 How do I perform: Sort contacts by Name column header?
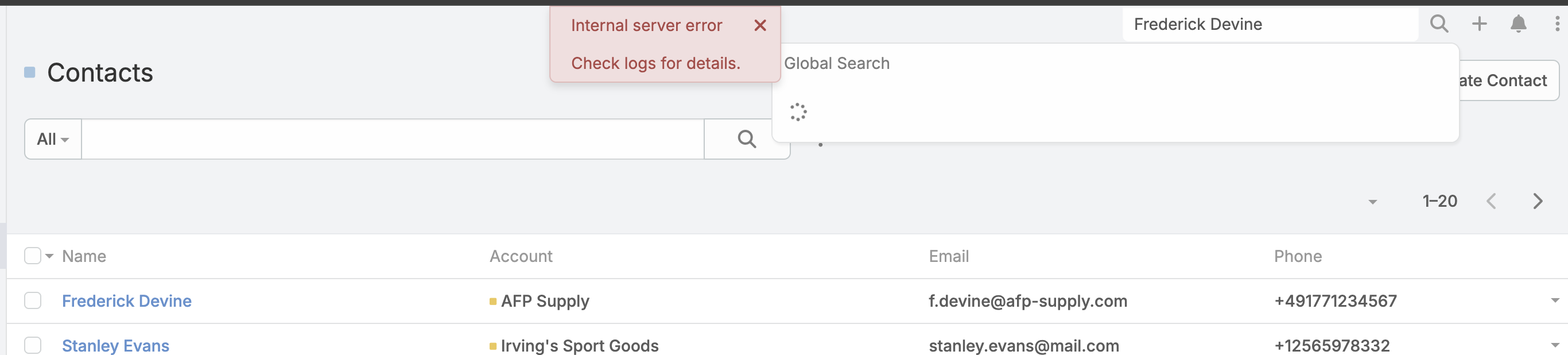[x=84, y=256]
